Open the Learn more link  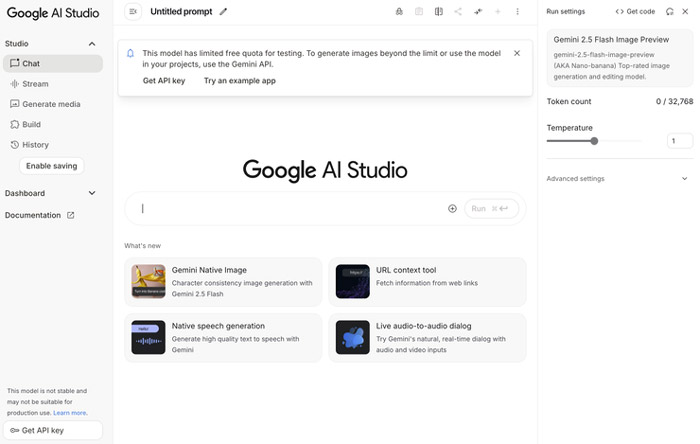pyautogui.click(x=70, y=413)
